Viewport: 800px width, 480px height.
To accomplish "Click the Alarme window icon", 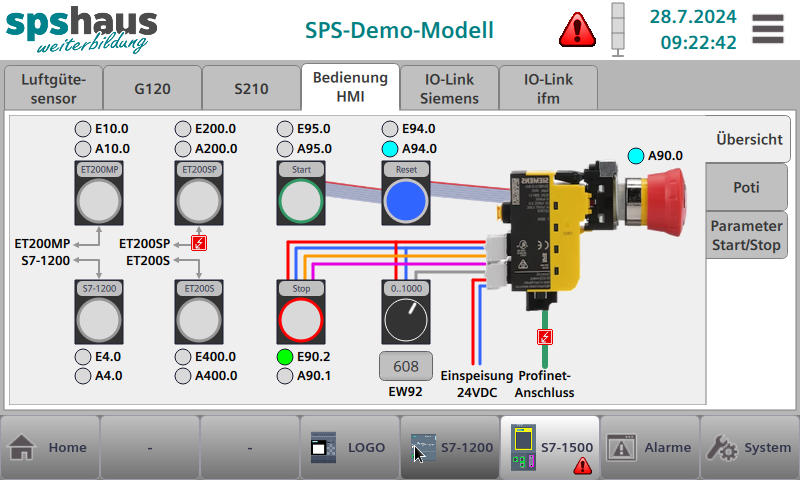I will [x=621, y=447].
